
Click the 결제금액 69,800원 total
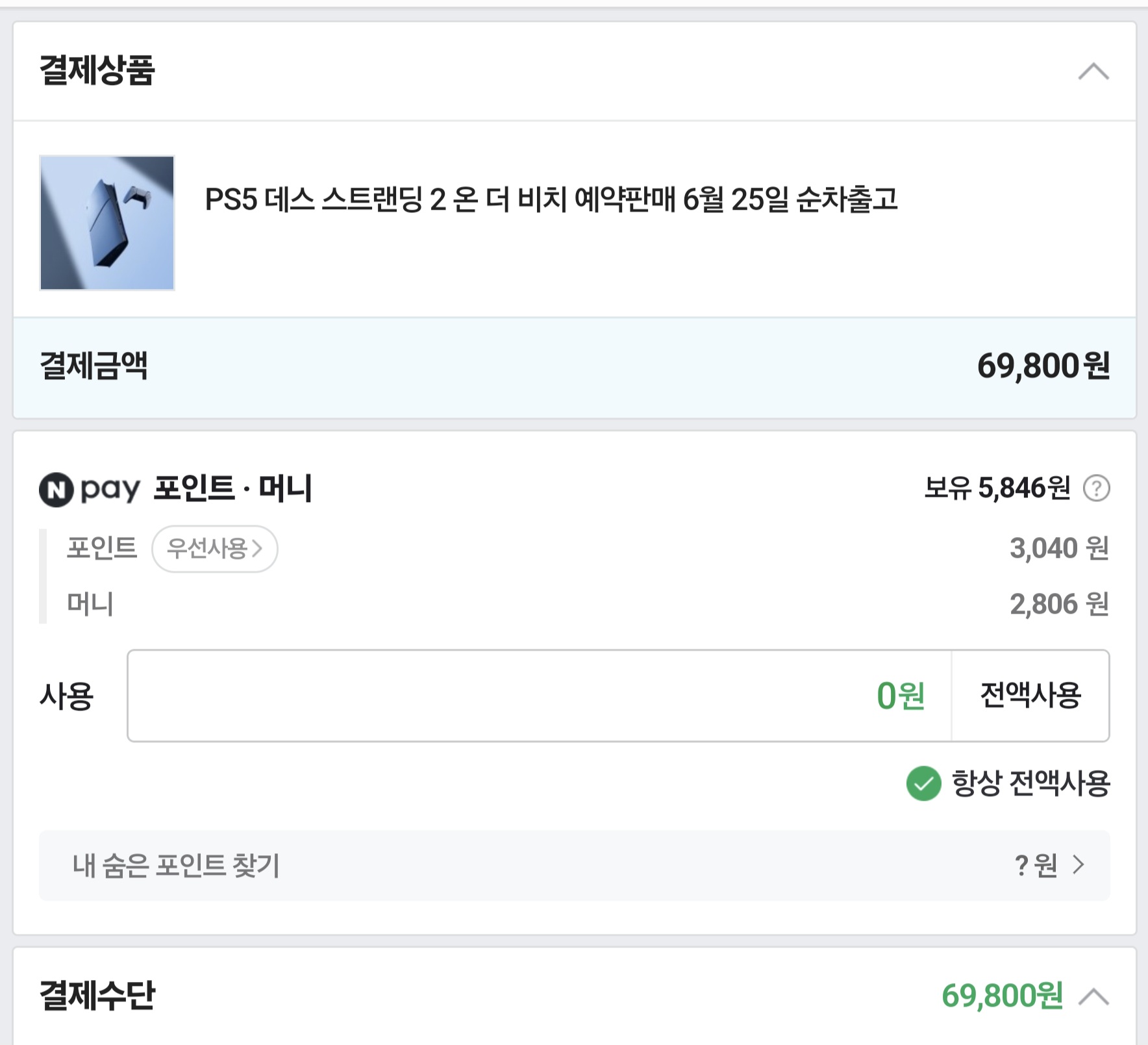[x=1043, y=366]
